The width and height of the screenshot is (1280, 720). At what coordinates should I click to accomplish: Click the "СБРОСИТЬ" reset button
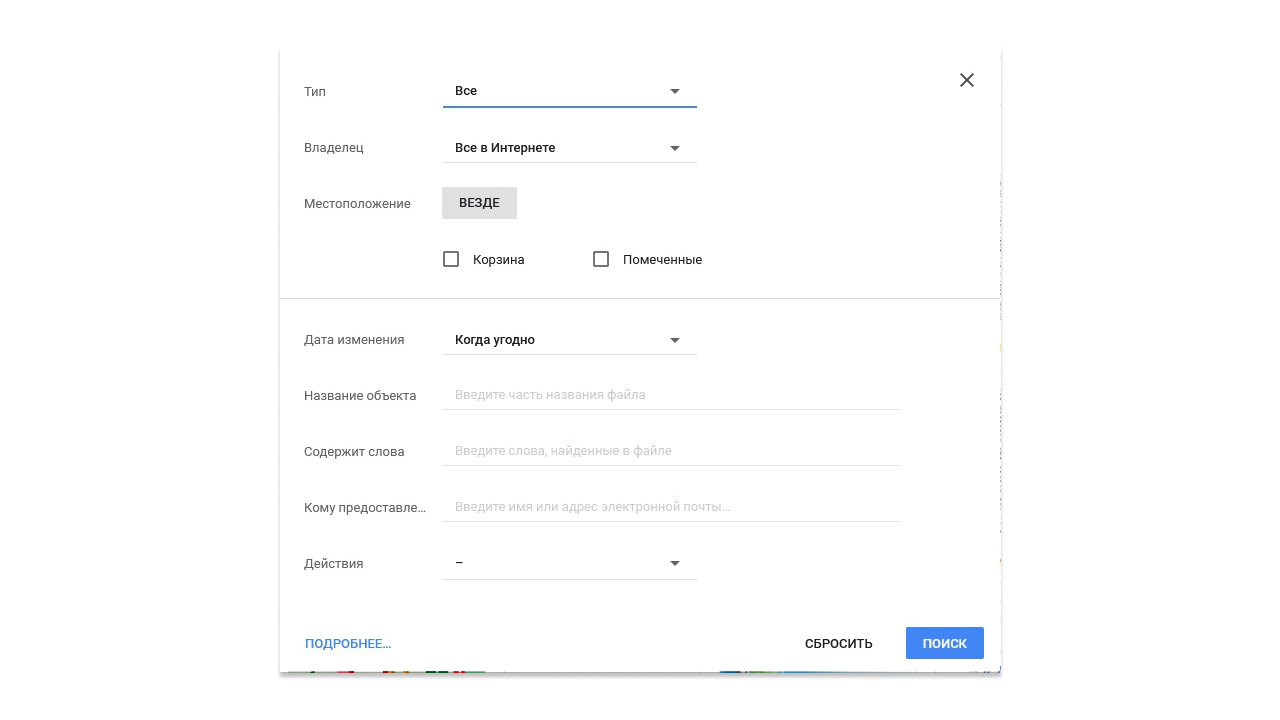(x=838, y=643)
